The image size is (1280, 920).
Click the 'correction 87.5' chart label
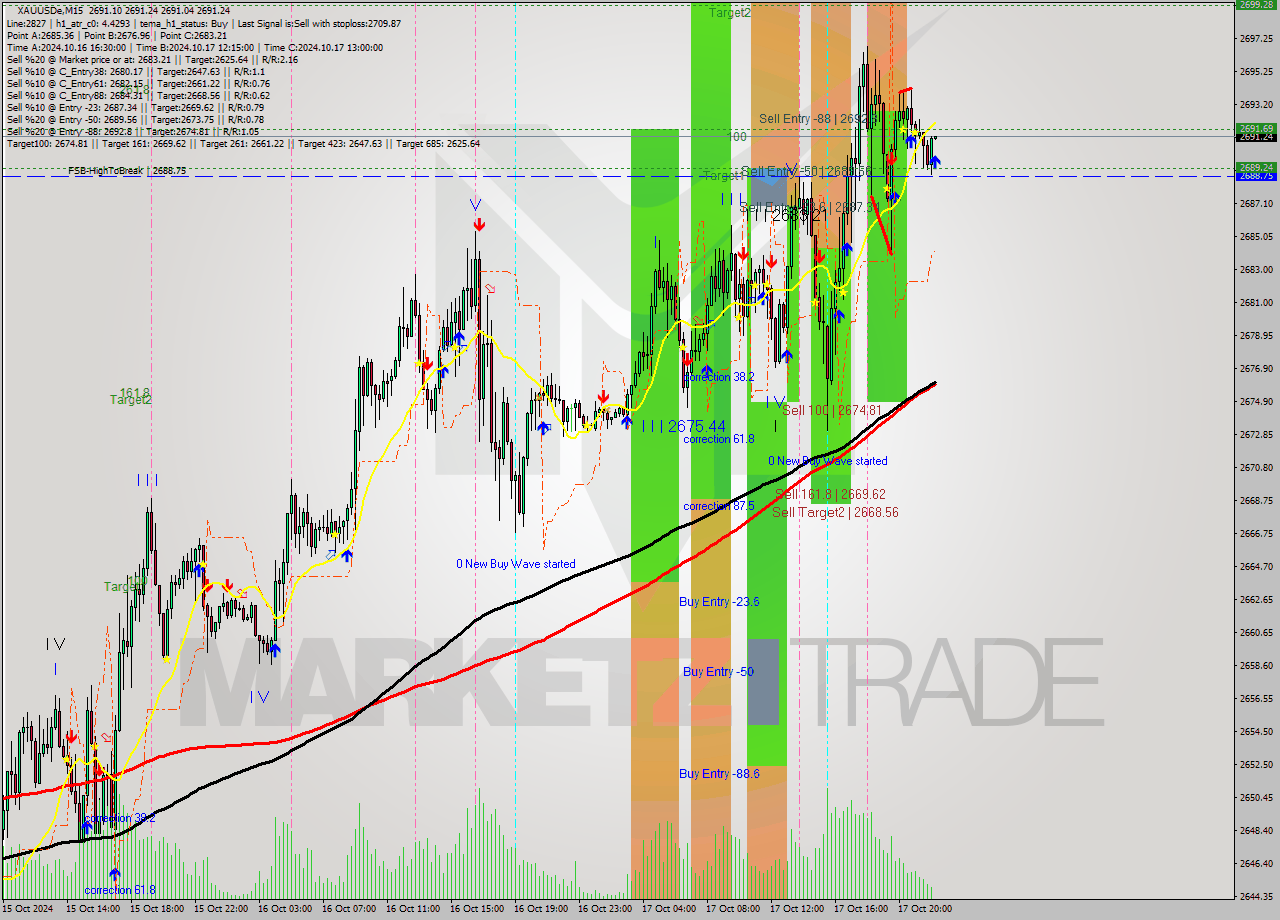(718, 506)
